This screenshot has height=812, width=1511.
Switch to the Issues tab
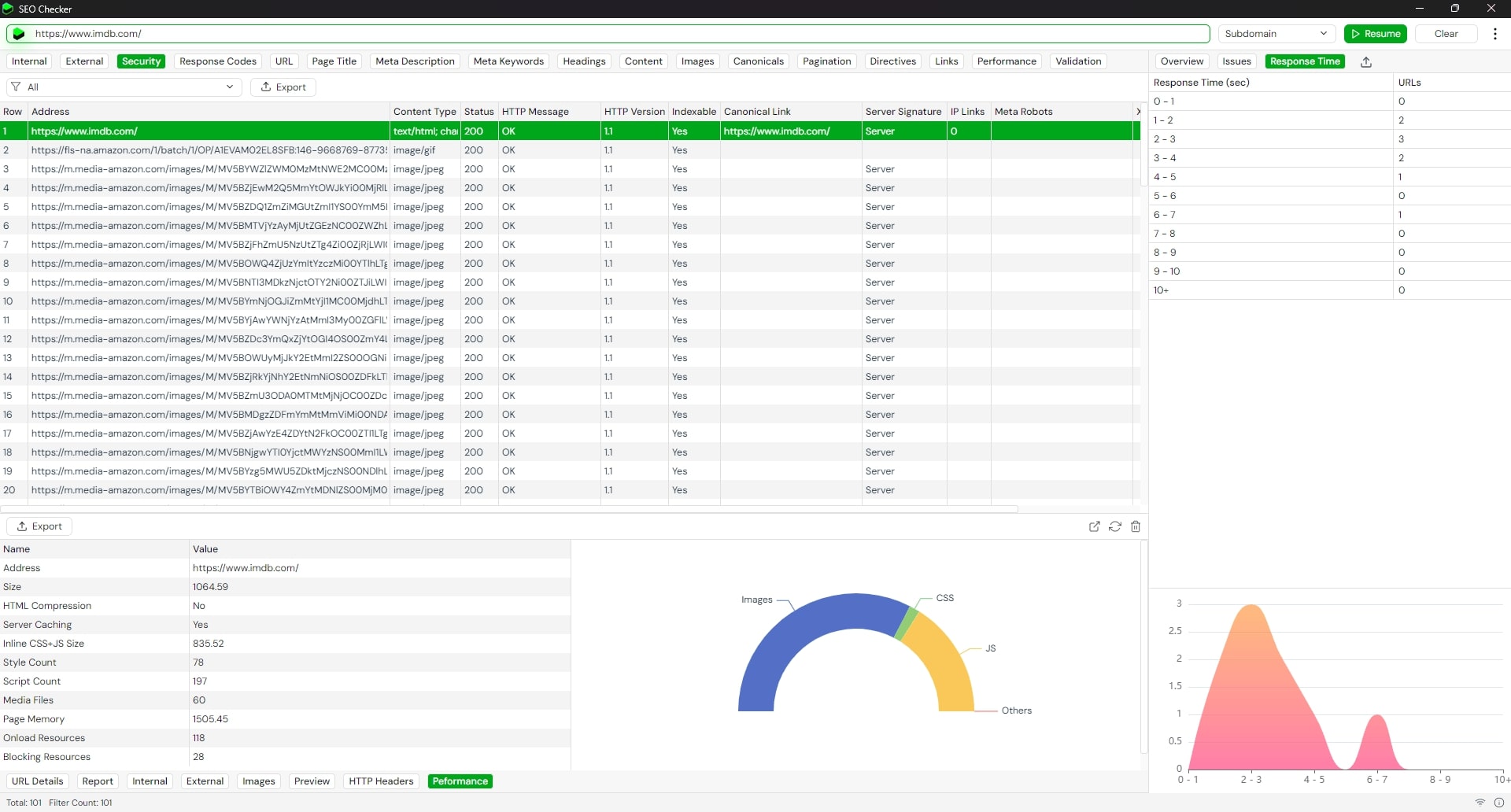pyautogui.click(x=1237, y=61)
